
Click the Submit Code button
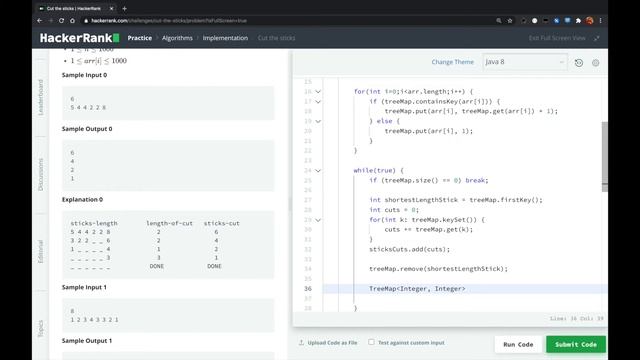576,344
